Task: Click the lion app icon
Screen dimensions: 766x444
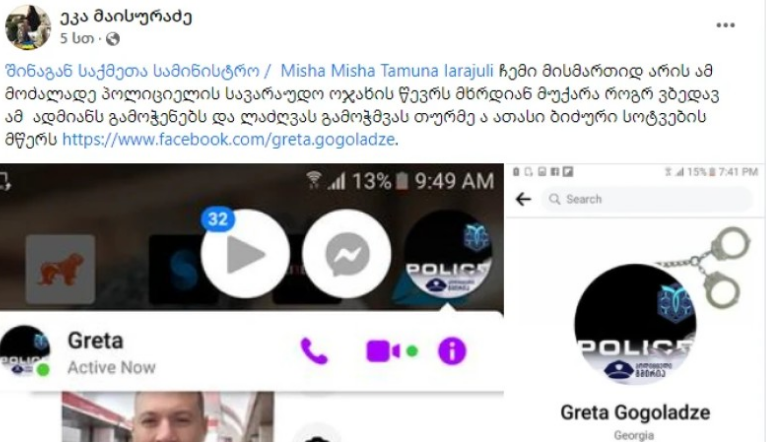Action: 60,269
